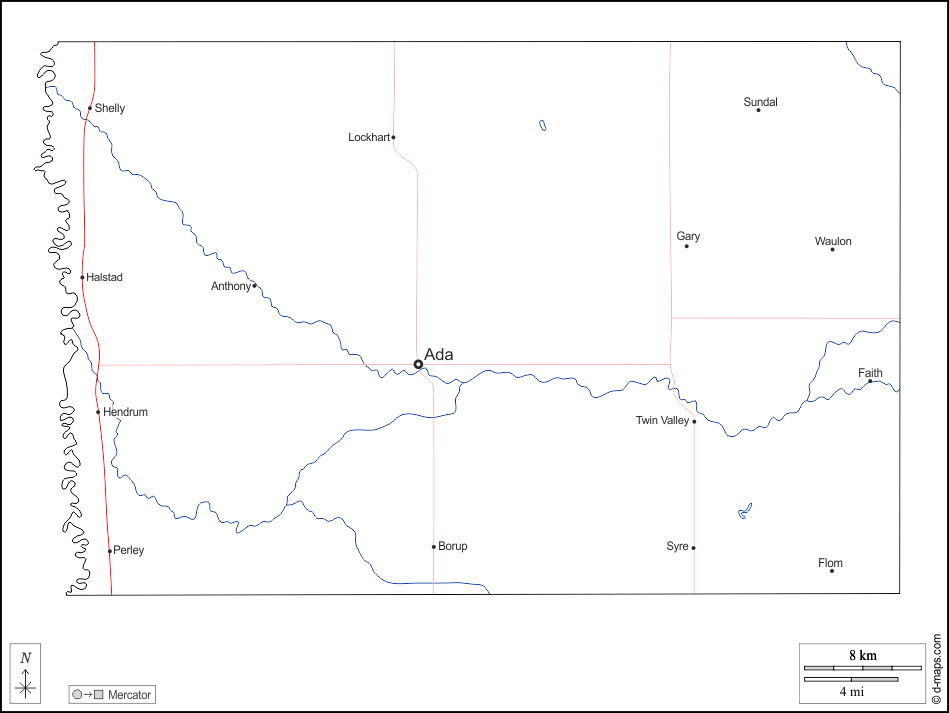The width and height of the screenshot is (949, 713).
Task: Click the 4 mi scale label
Action: tap(852, 691)
